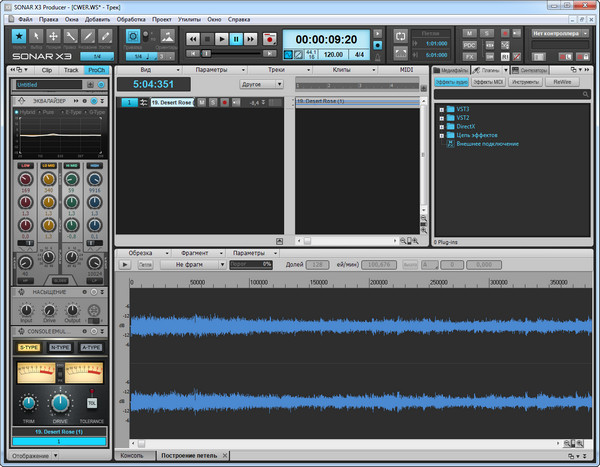Click the rewind-to-start transport button
Viewport: 600px width, 467px height.
point(193,39)
